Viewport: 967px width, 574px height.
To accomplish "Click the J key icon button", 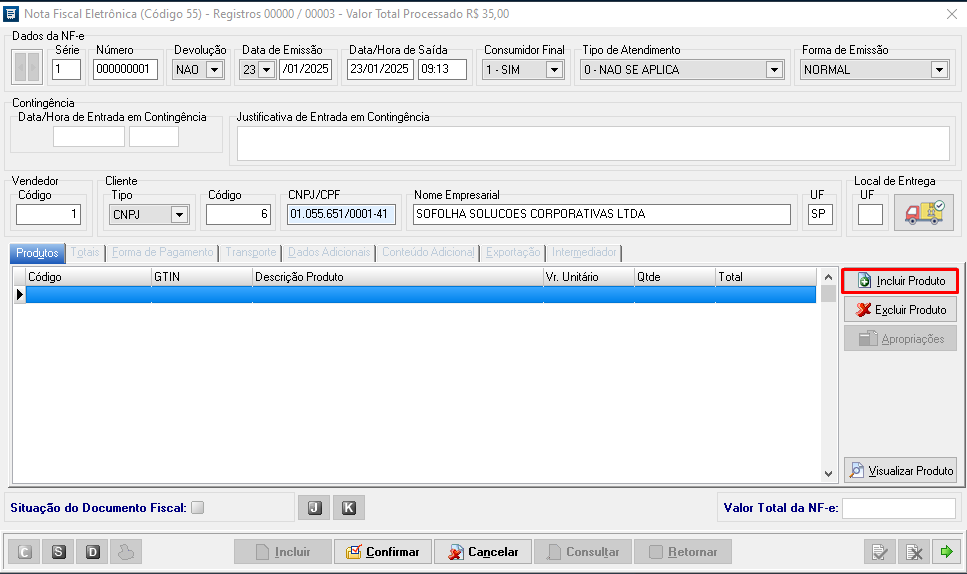I will [x=313, y=508].
